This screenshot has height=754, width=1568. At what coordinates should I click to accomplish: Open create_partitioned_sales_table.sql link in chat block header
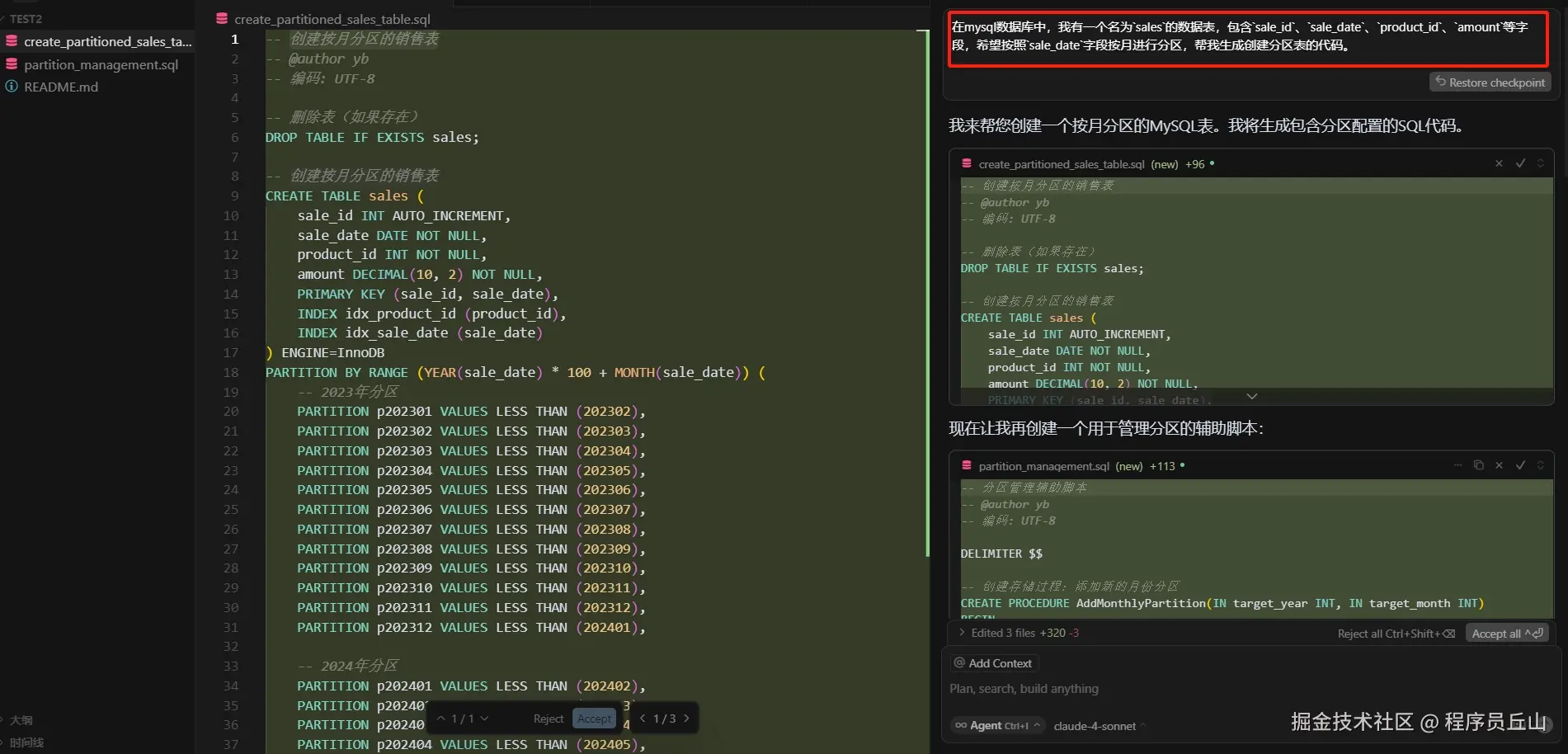1062,164
